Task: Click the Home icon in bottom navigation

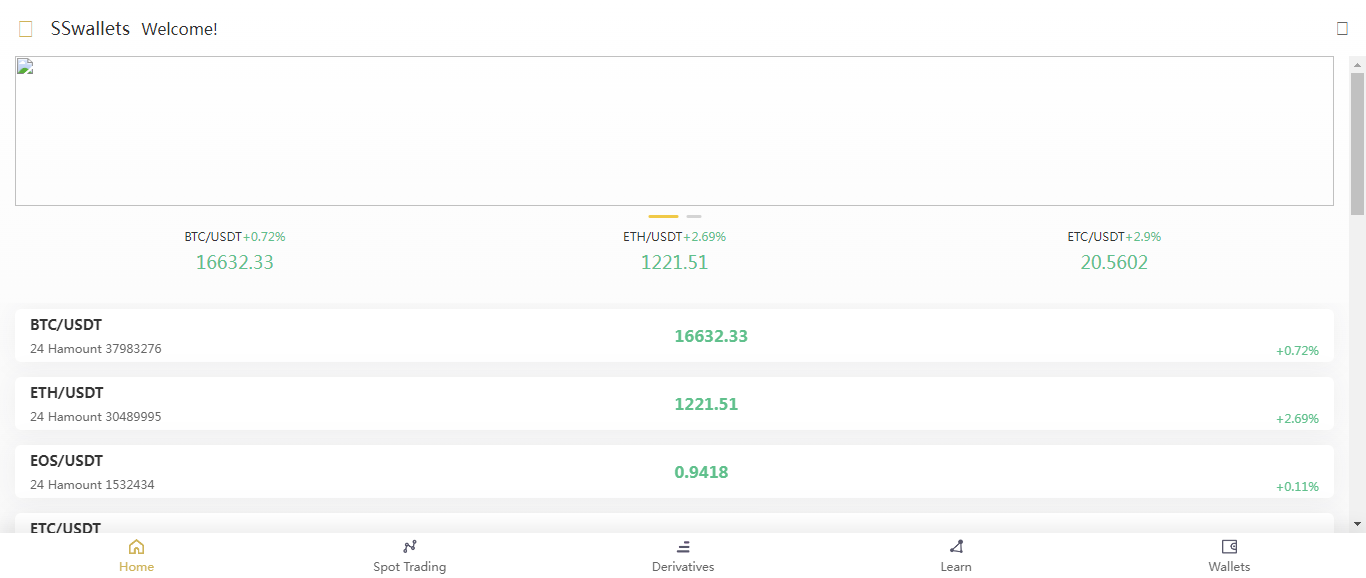Action: (137, 547)
